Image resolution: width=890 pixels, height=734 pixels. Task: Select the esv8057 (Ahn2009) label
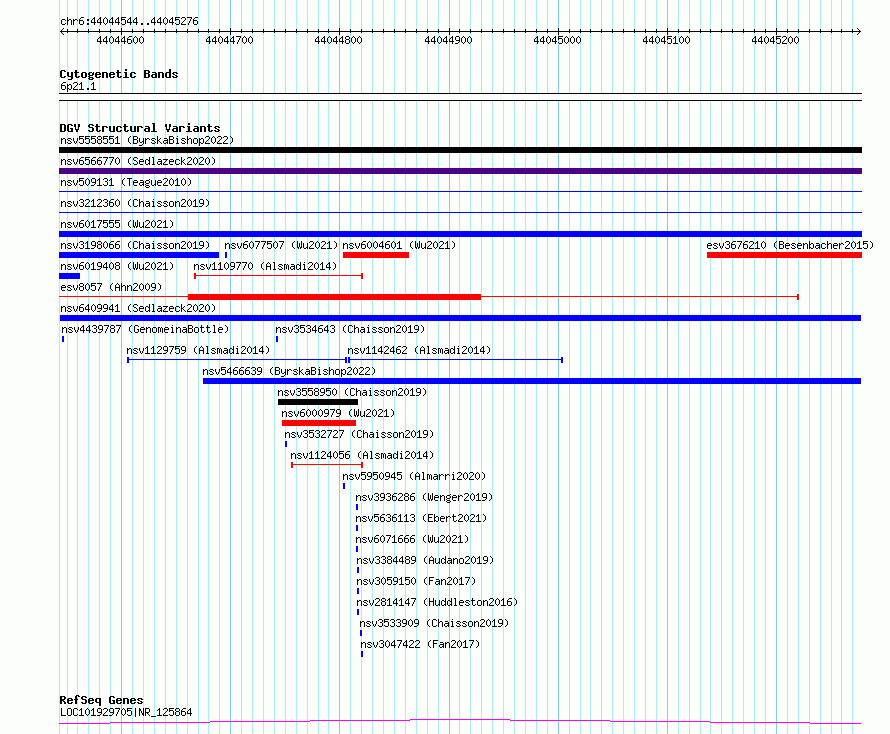pos(111,287)
